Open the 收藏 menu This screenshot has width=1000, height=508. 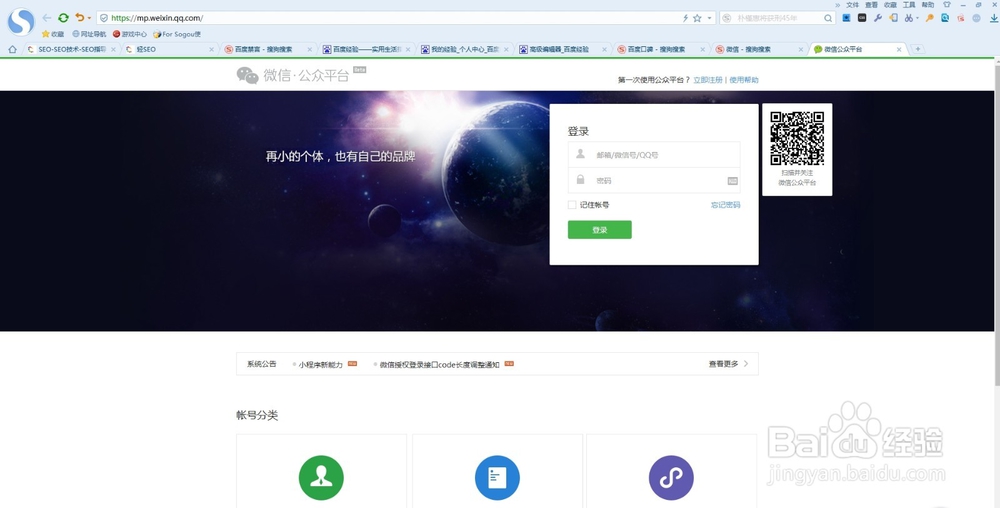tap(890, 4)
